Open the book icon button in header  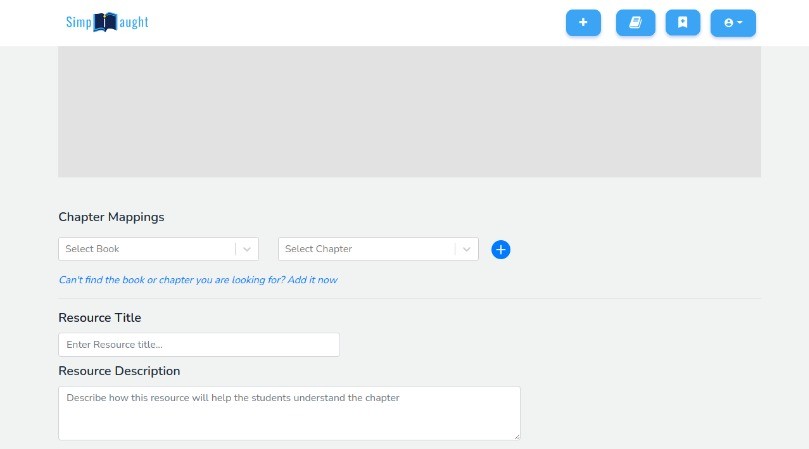(635, 23)
